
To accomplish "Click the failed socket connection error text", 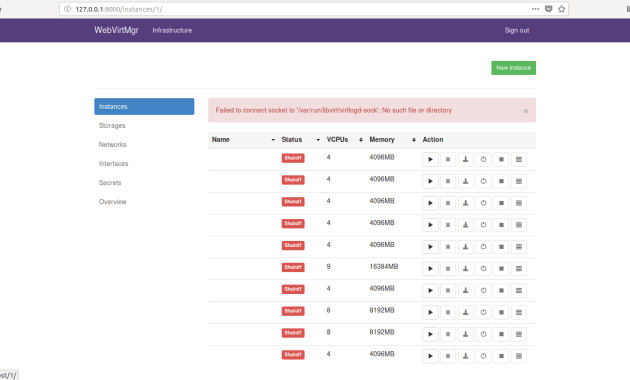I will click(333, 110).
